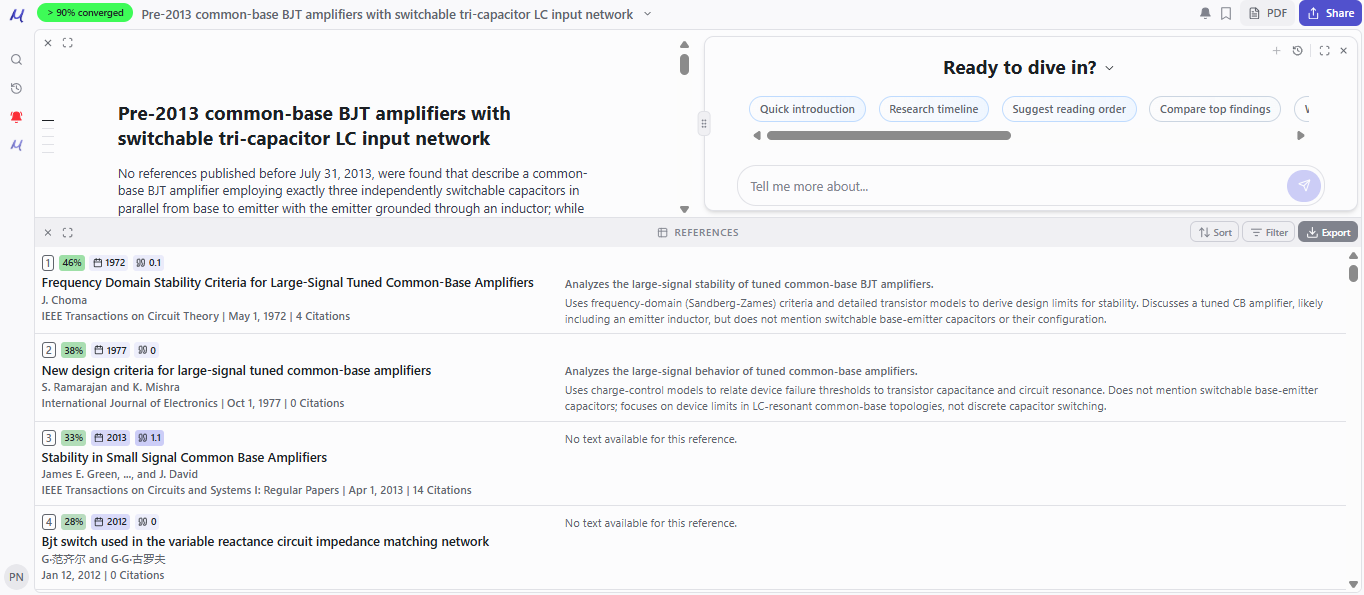Open chat history clock icon

tap(1297, 50)
